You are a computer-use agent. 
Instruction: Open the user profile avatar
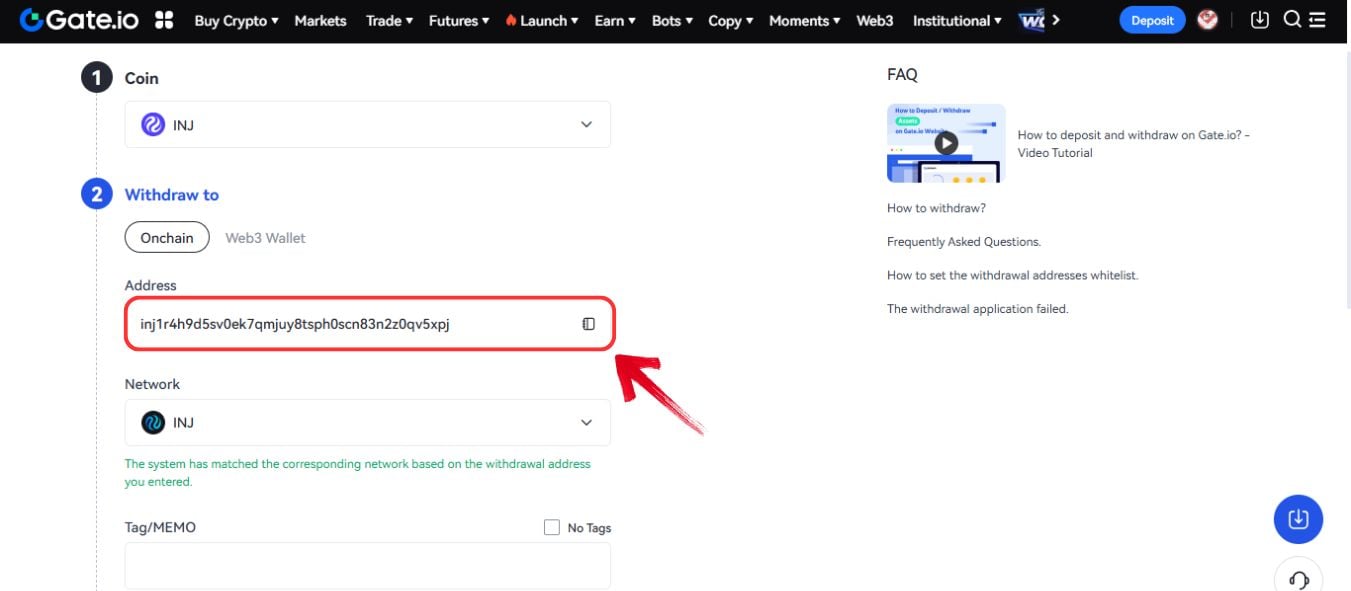coord(1208,20)
